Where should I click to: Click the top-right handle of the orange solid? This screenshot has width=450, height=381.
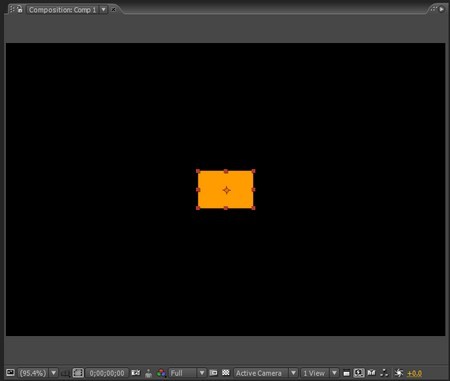254,171
